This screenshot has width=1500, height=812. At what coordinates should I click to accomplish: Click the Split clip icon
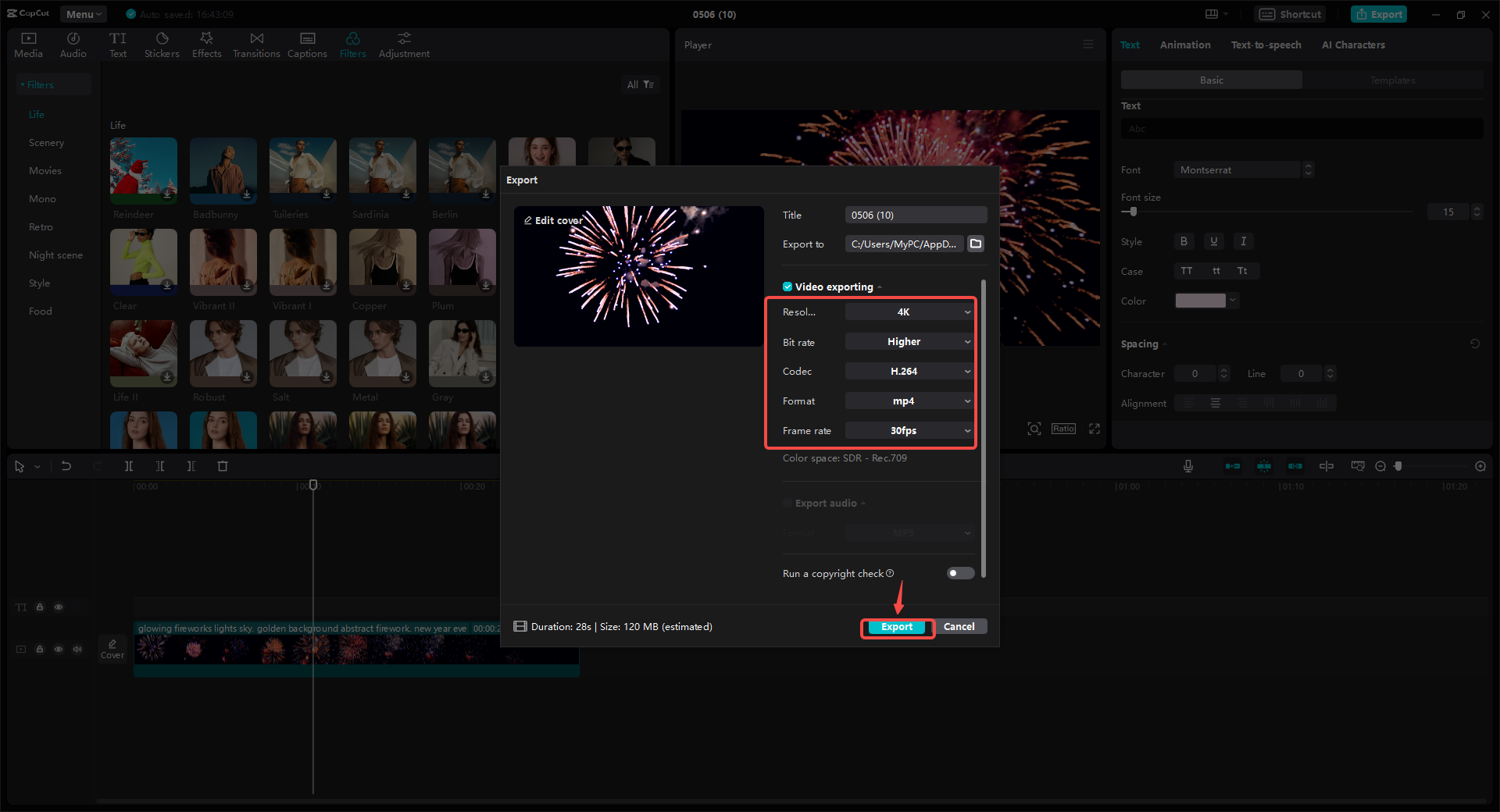click(129, 466)
